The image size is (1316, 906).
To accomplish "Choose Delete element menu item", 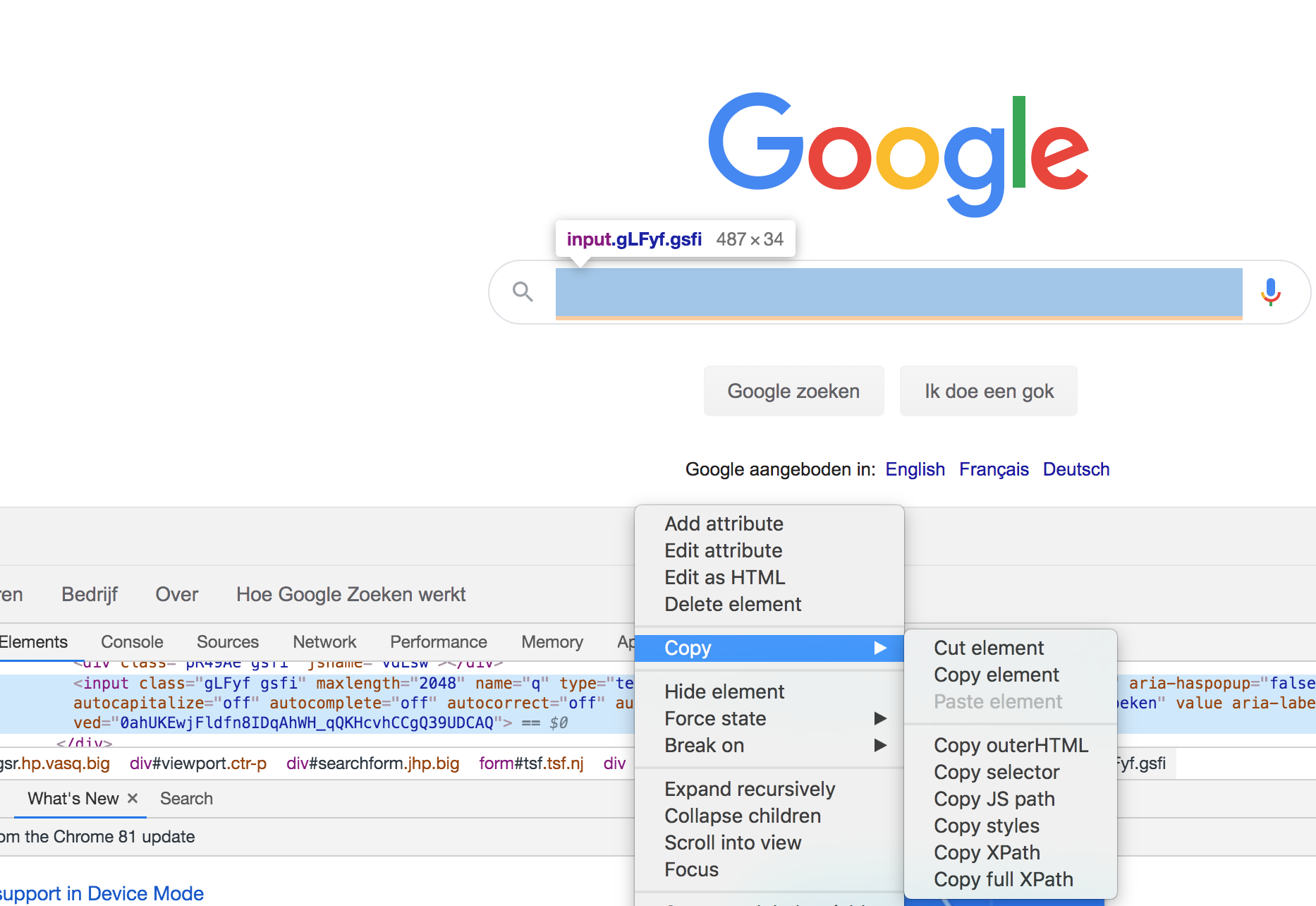I will click(769, 604).
